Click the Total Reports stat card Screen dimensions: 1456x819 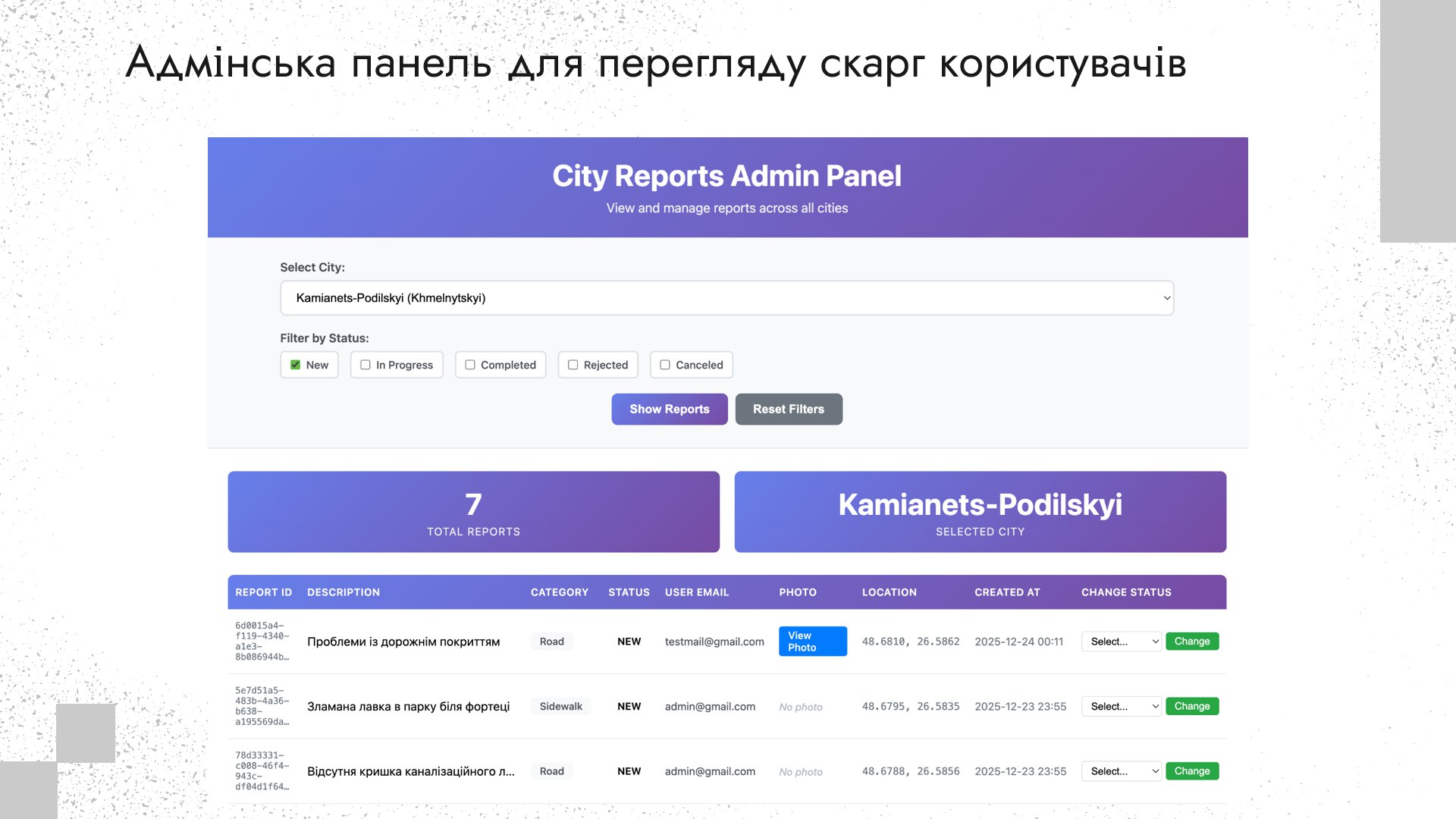[473, 512]
